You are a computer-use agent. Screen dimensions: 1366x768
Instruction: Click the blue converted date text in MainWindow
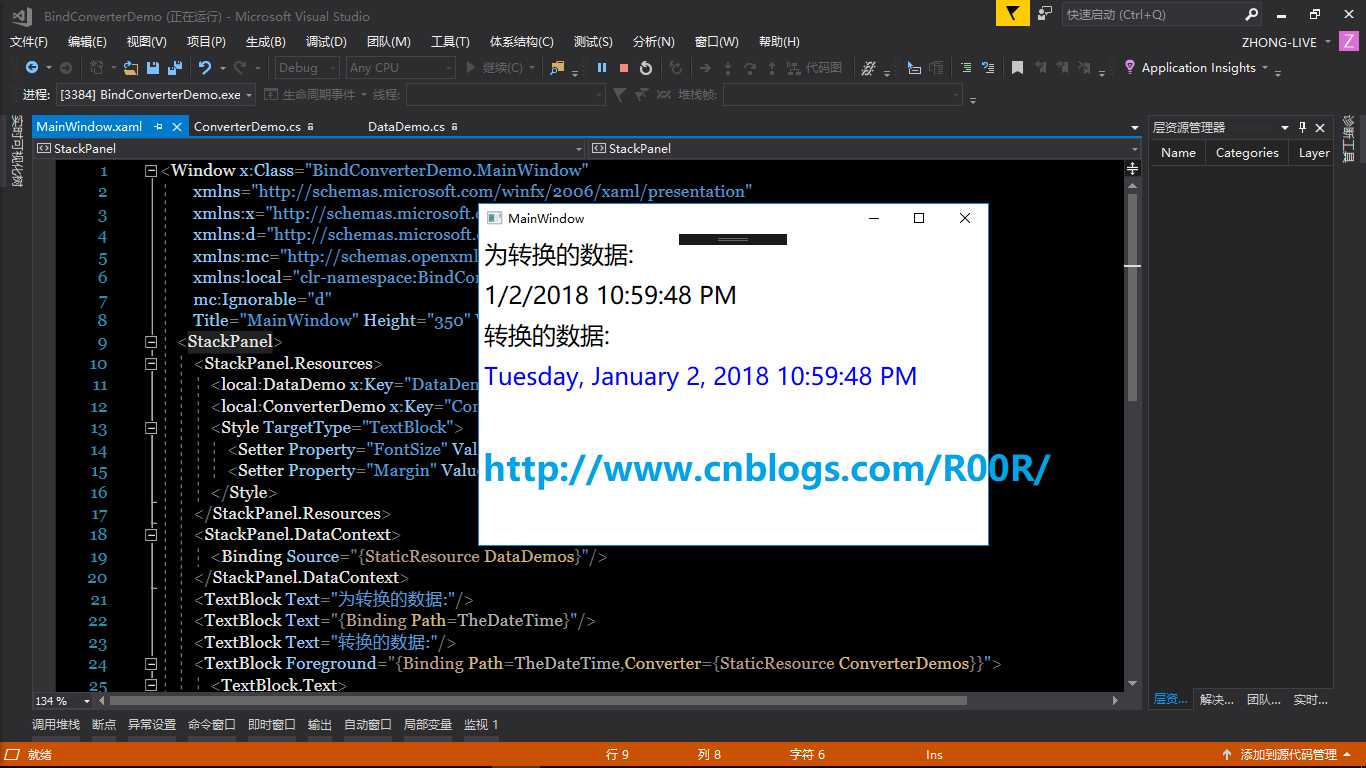click(701, 377)
